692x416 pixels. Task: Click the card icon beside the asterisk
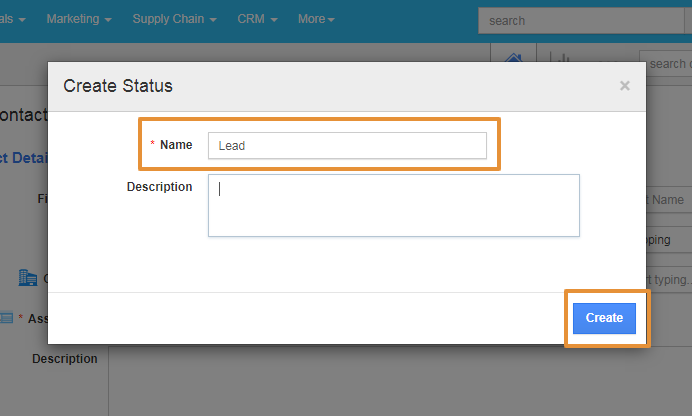[6, 318]
